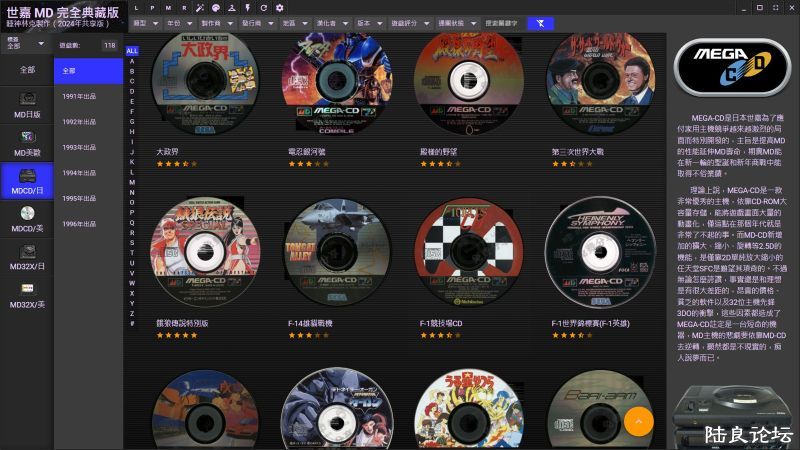Click the magic wand icon
Screen dimensions: 800x450
coord(200,8)
